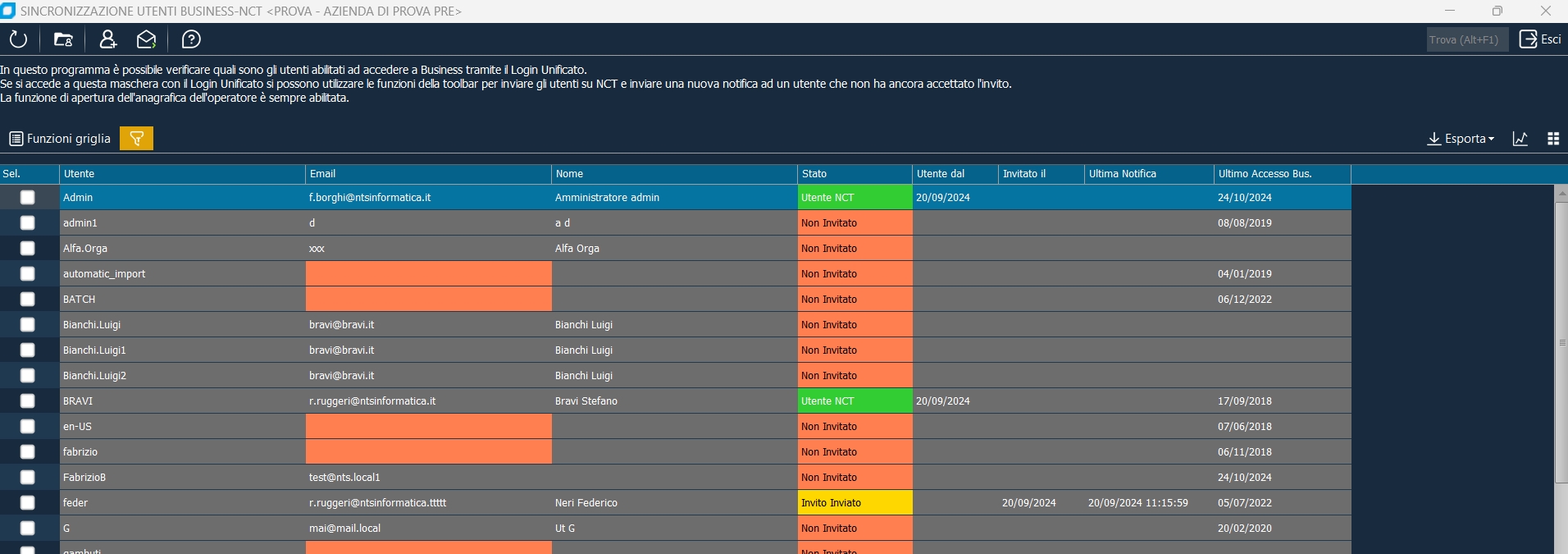Click the grid layout icon
Image resolution: width=1568 pixels, height=554 pixels.
(x=1553, y=139)
